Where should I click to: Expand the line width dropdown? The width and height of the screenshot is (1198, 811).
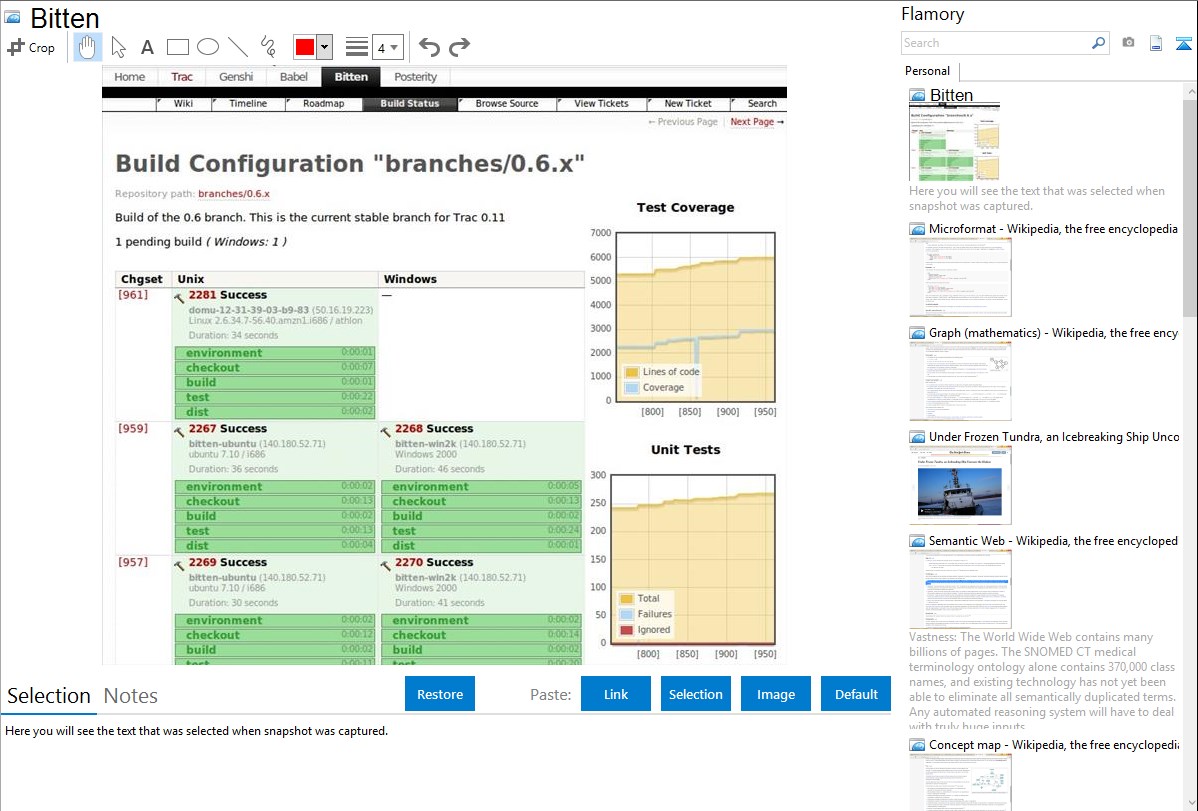387,47
